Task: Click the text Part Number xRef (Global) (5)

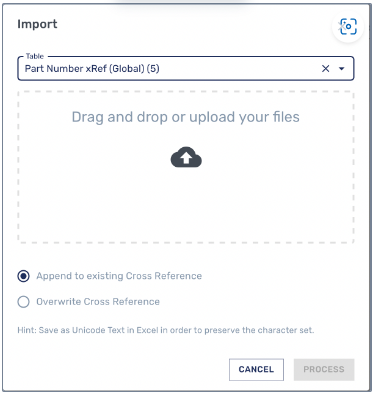Action: (x=92, y=69)
